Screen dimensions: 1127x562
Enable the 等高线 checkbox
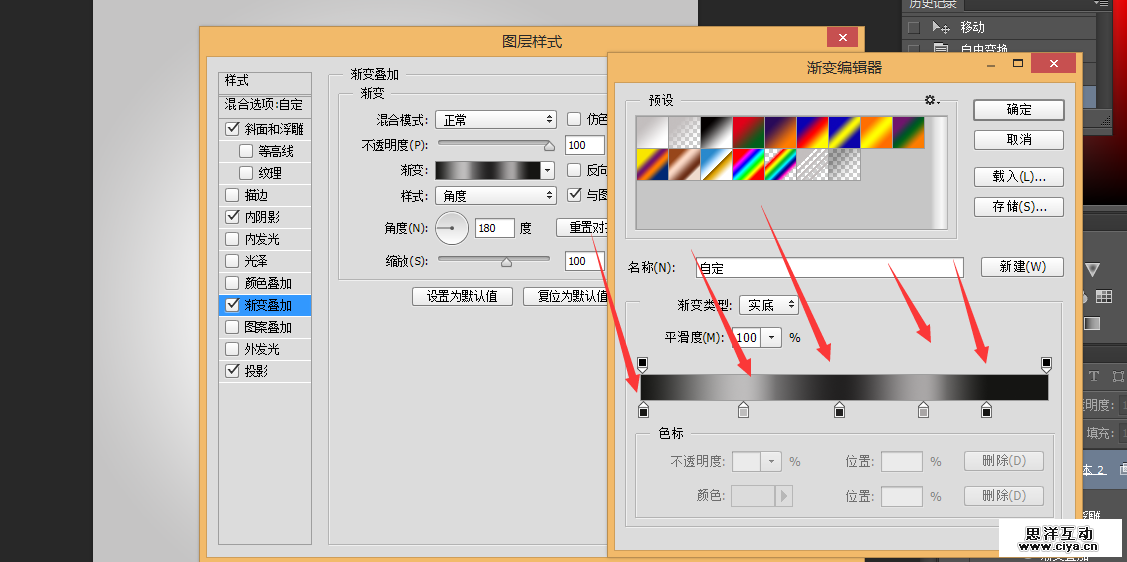tap(246, 151)
